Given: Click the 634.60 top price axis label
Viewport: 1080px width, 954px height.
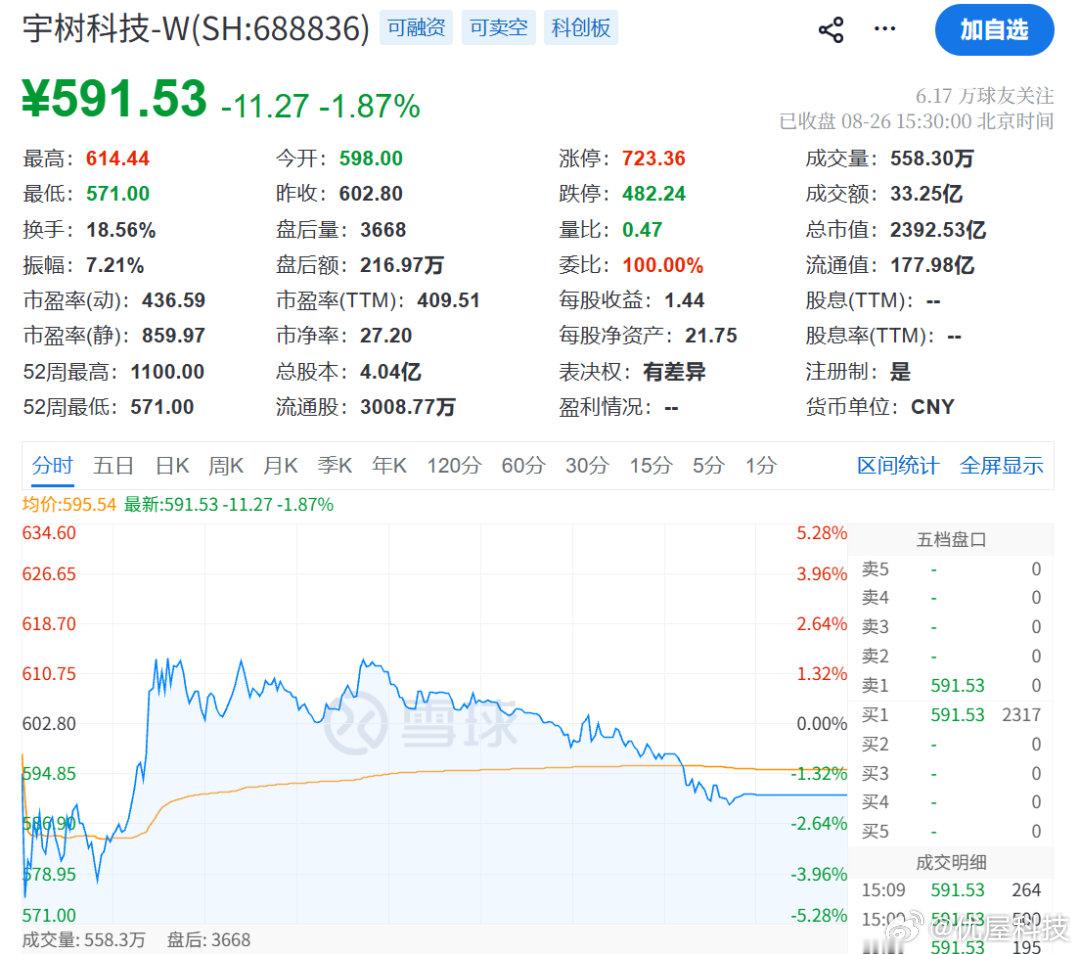Looking at the screenshot, I should (49, 533).
